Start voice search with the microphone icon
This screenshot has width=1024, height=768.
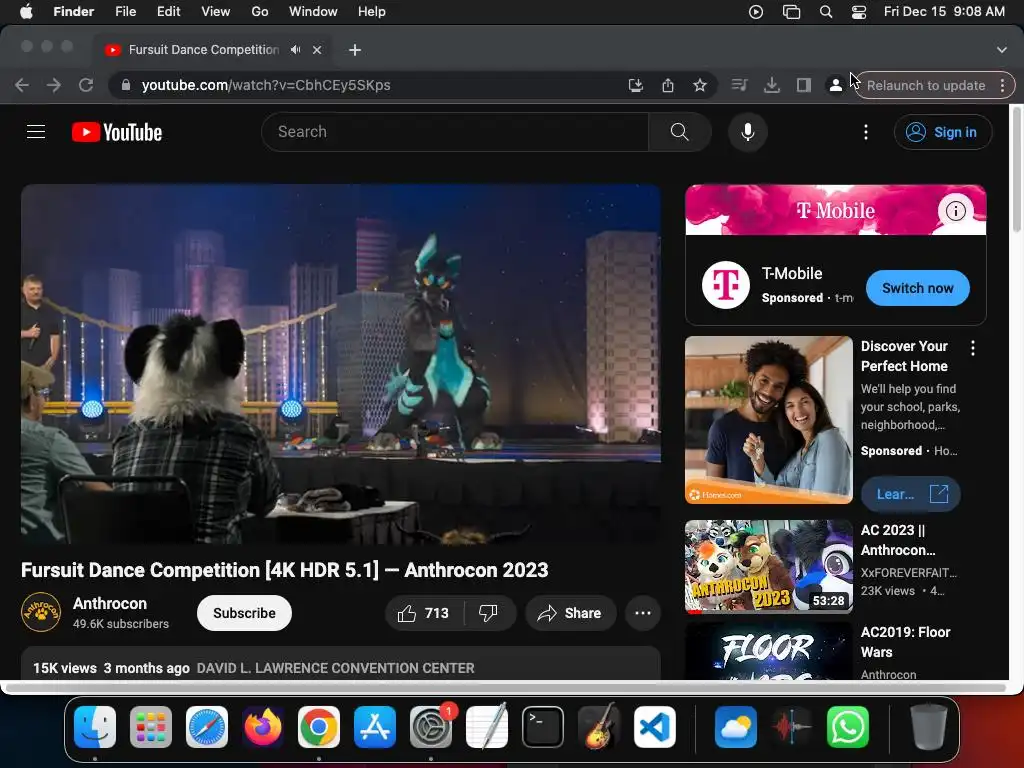[748, 132]
